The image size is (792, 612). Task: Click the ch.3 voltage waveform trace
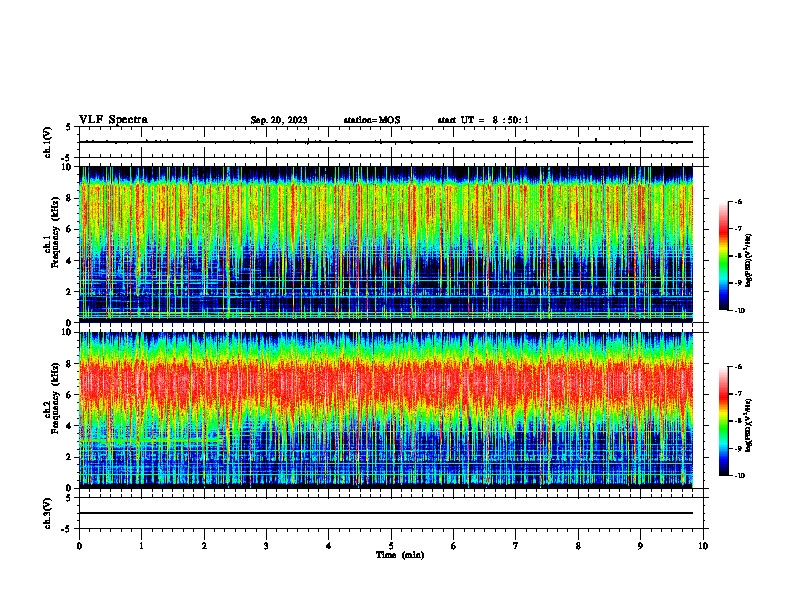coord(386,513)
